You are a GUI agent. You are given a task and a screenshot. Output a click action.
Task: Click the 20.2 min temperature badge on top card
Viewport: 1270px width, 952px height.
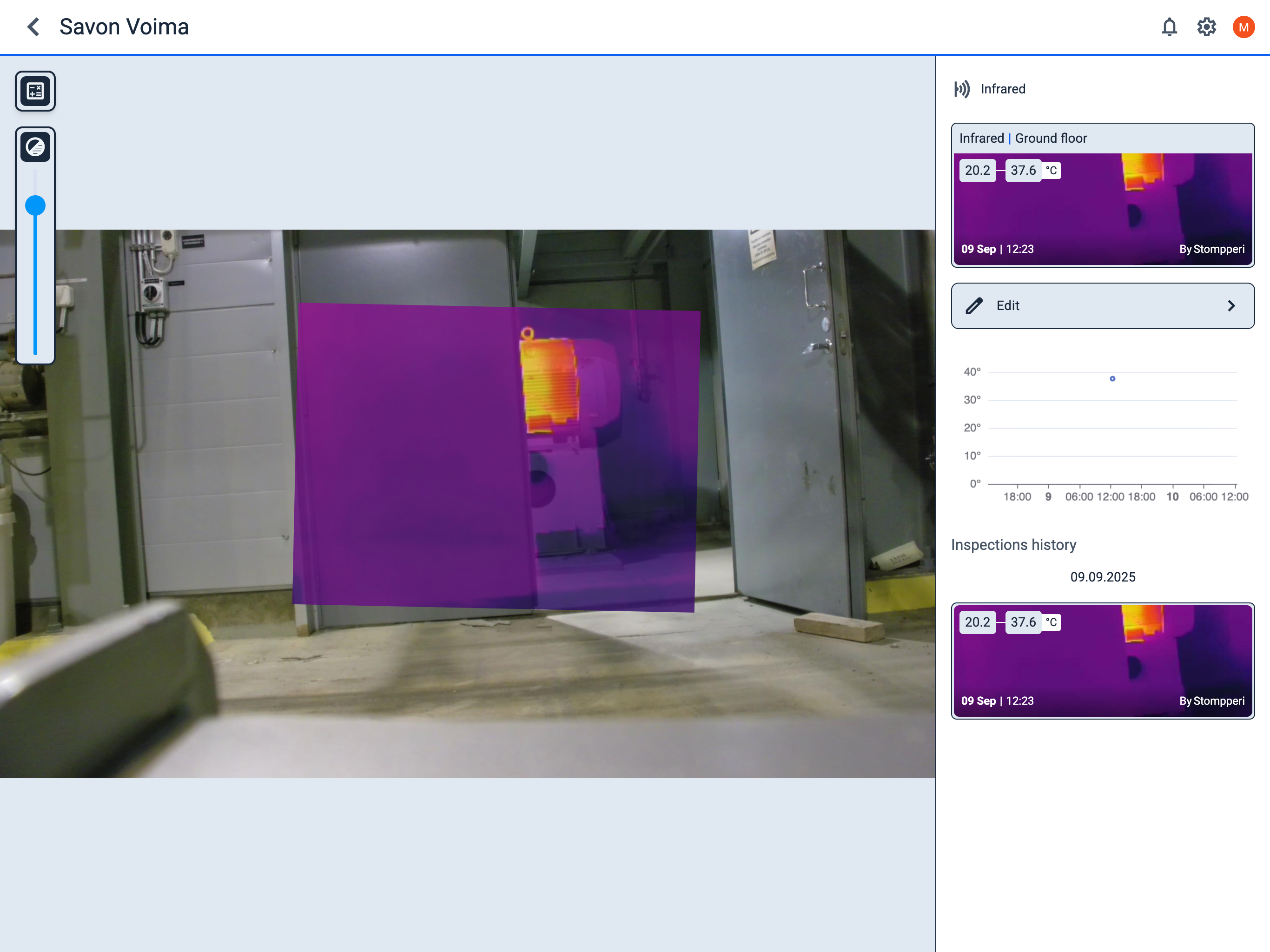[977, 171]
